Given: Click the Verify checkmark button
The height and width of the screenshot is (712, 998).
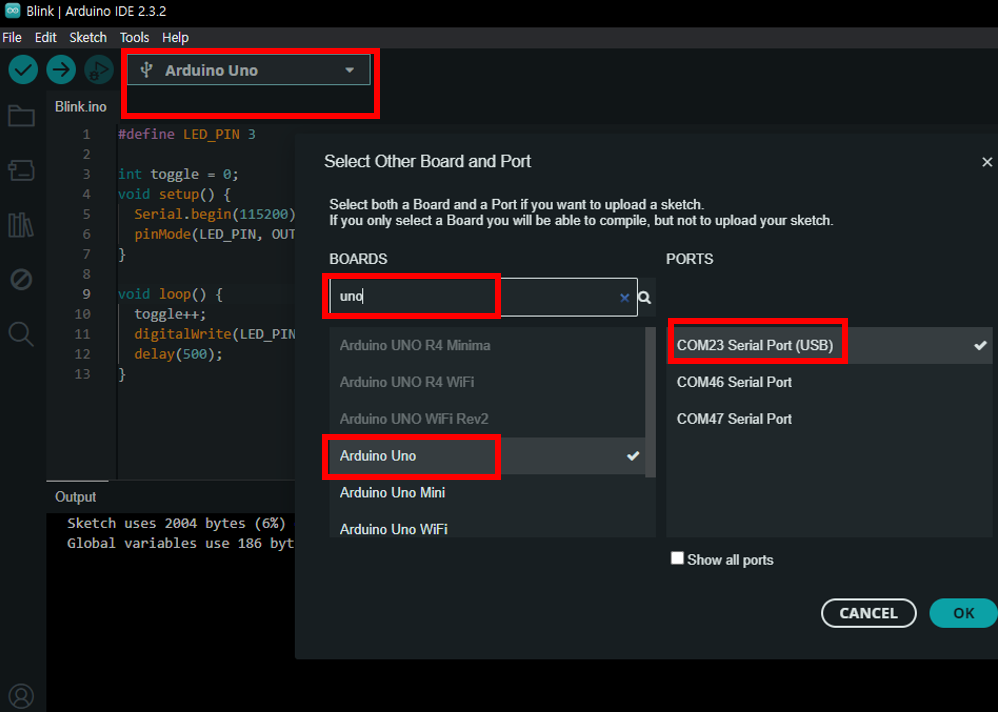Looking at the screenshot, I should point(23,69).
